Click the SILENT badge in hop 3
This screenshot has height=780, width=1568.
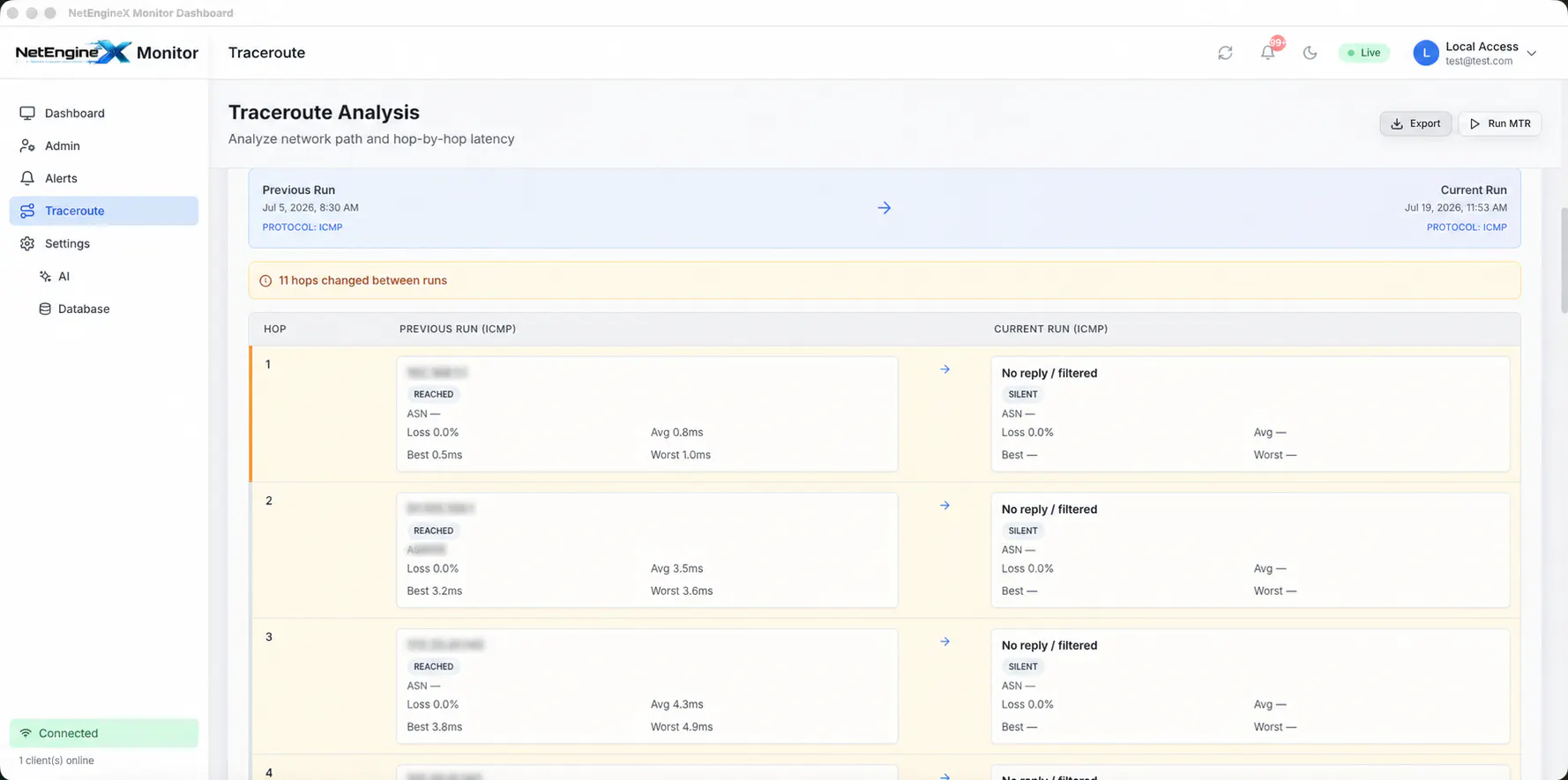click(1023, 666)
